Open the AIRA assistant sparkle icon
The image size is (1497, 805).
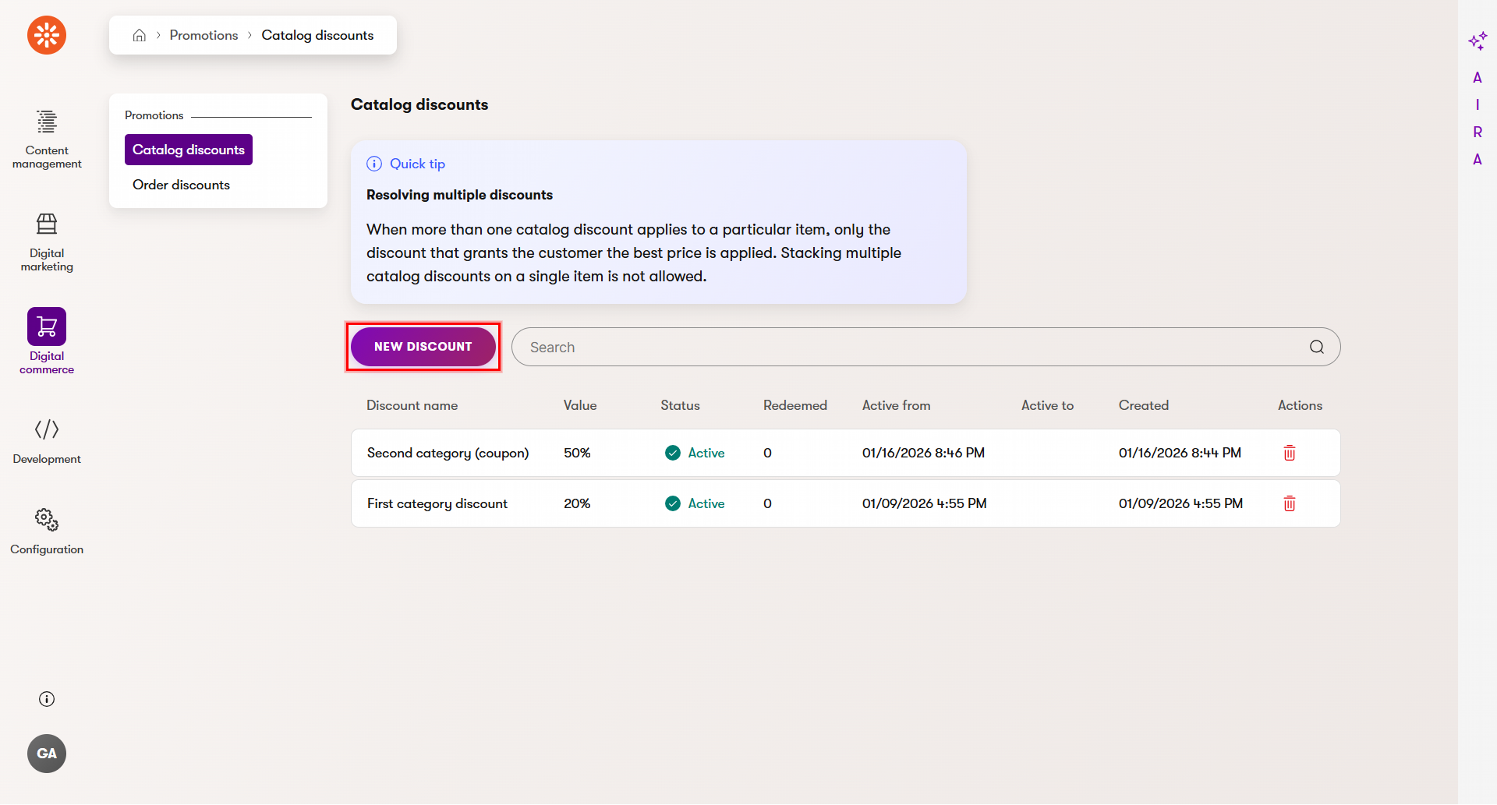point(1477,41)
